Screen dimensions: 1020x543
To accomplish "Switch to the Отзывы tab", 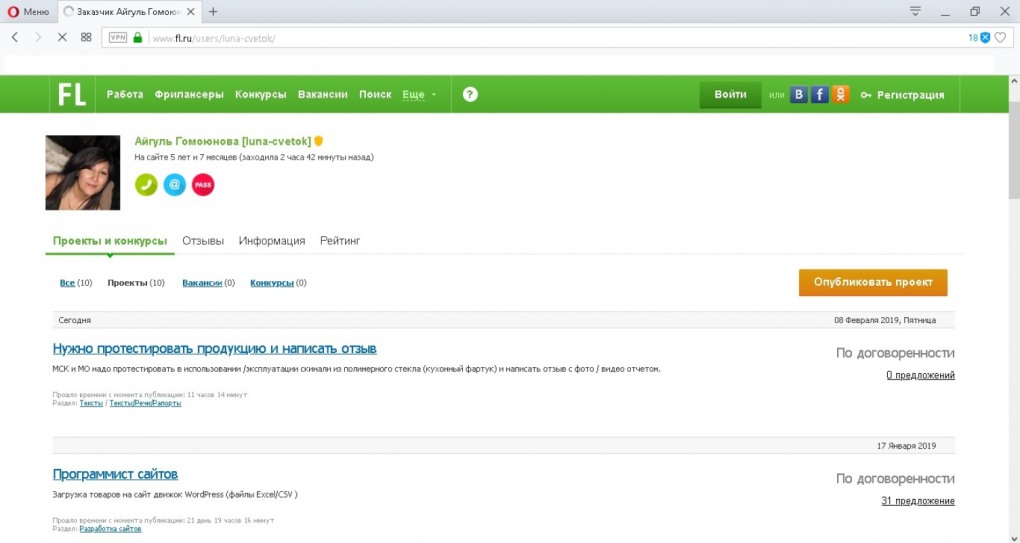I will click(203, 241).
